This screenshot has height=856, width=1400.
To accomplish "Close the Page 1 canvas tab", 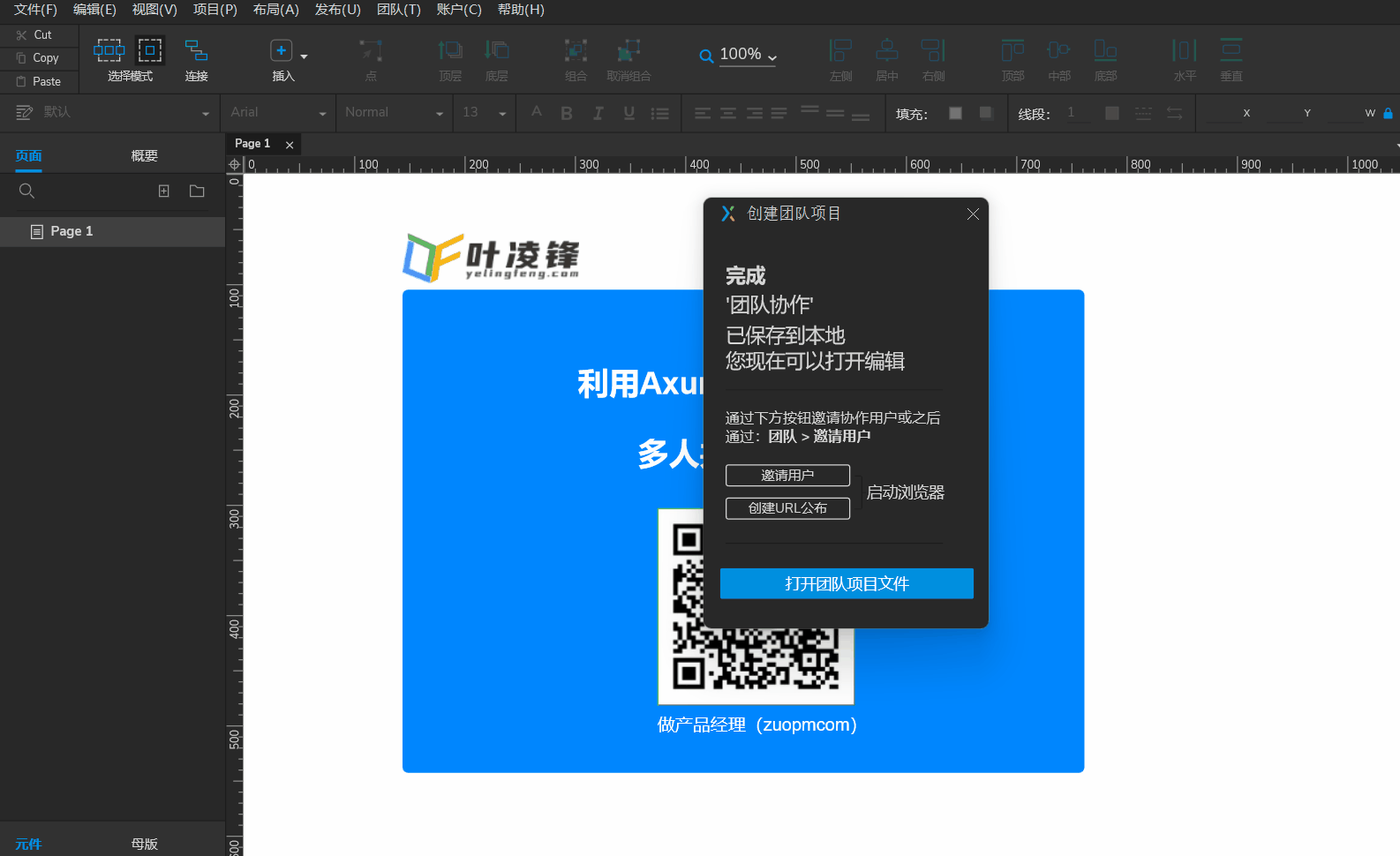I will click(x=290, y=145).
